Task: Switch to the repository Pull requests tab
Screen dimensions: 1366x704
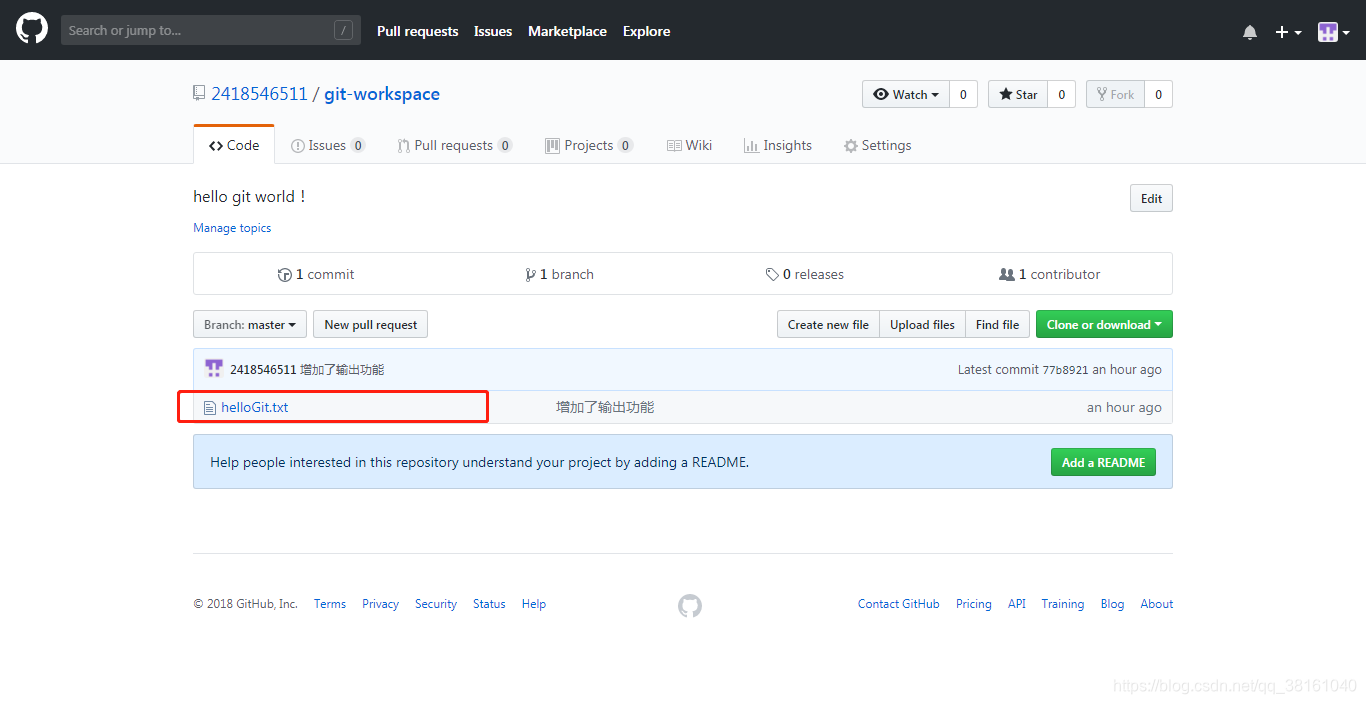Action: click(x=455, y=145)
